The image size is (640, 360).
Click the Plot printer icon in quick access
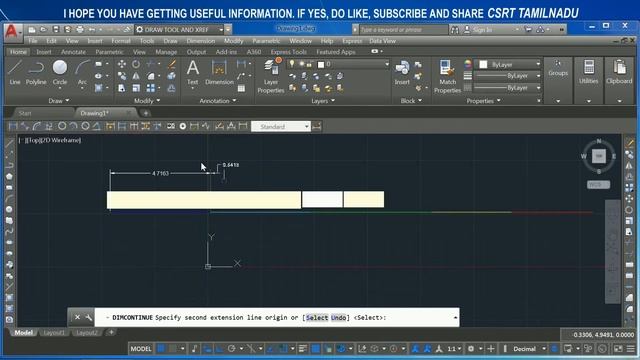[x=80, y=29]
